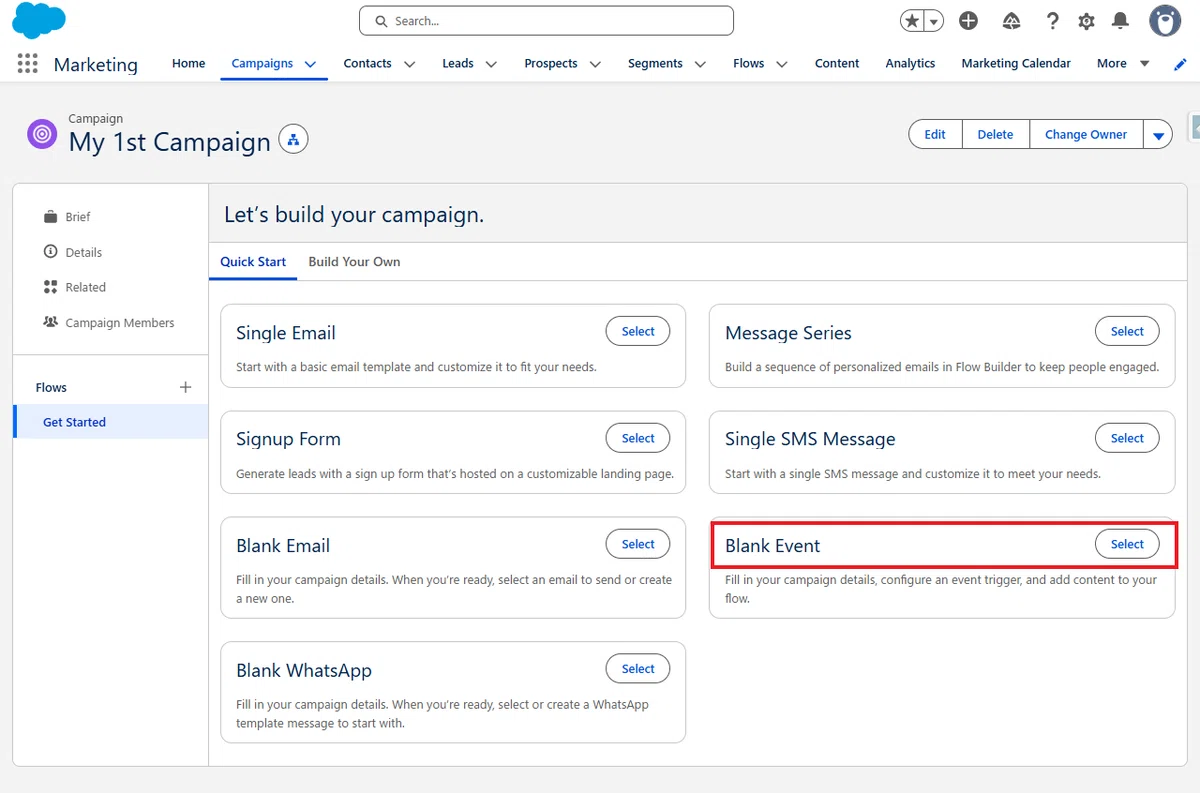Expand the Prospects tab dropdown chevron

(595, 64)
